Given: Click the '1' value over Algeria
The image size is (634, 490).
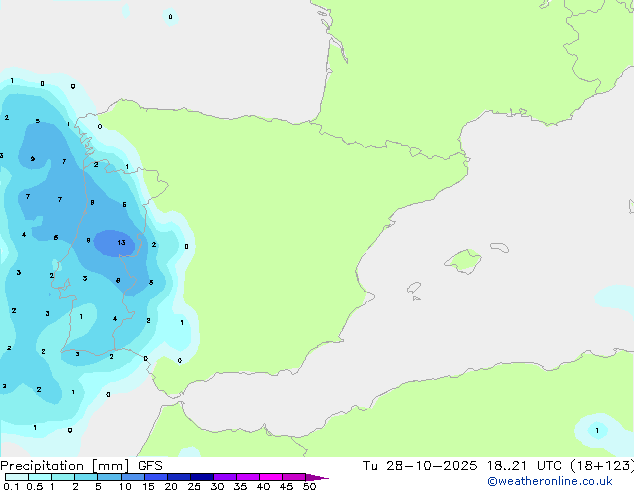Looking at the screenshot, I should [597, 431].
